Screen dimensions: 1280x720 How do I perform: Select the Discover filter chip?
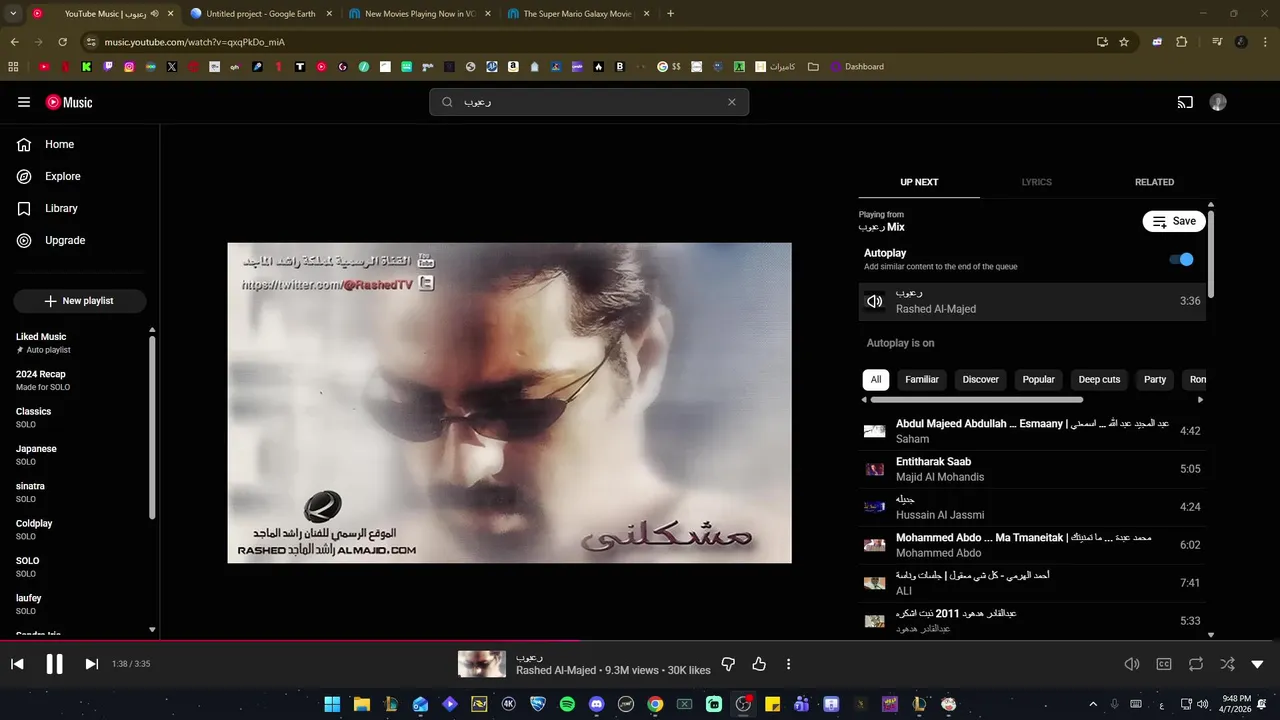point(980,380)
